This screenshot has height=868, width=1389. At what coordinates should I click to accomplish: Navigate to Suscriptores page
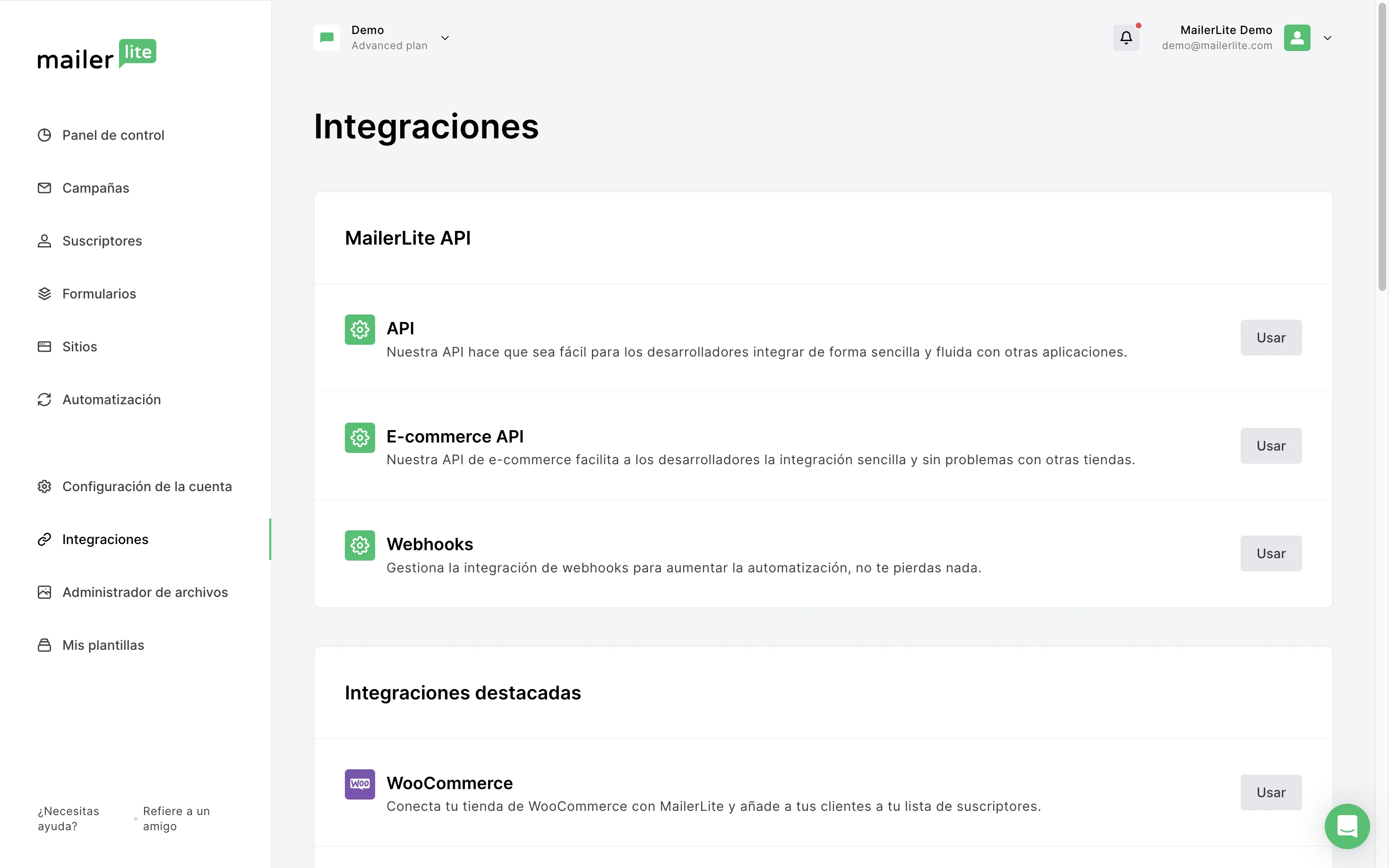click(x=102, y=240)
